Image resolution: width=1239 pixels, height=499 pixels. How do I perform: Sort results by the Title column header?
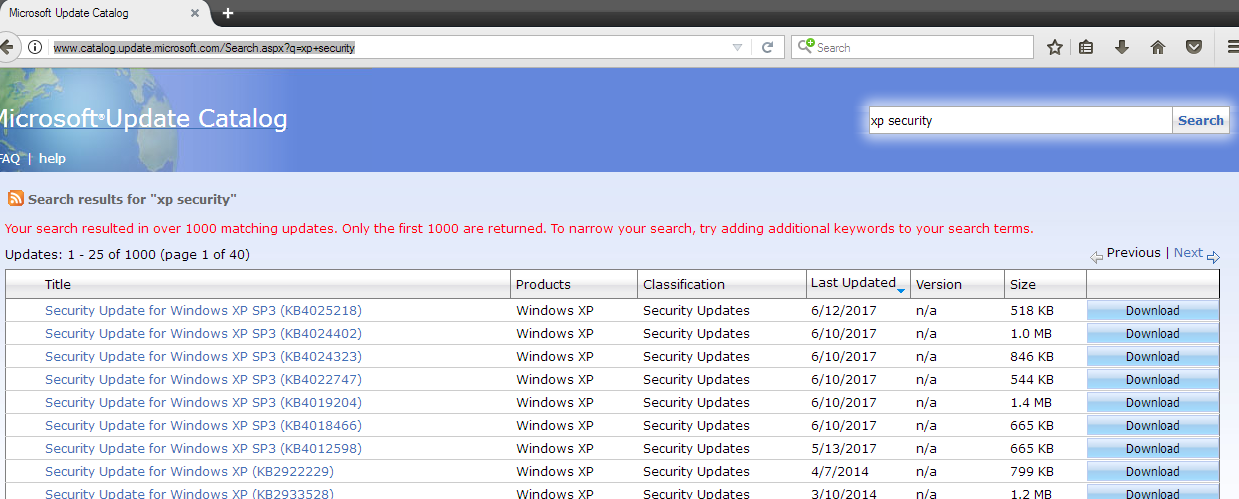[58, 284]
